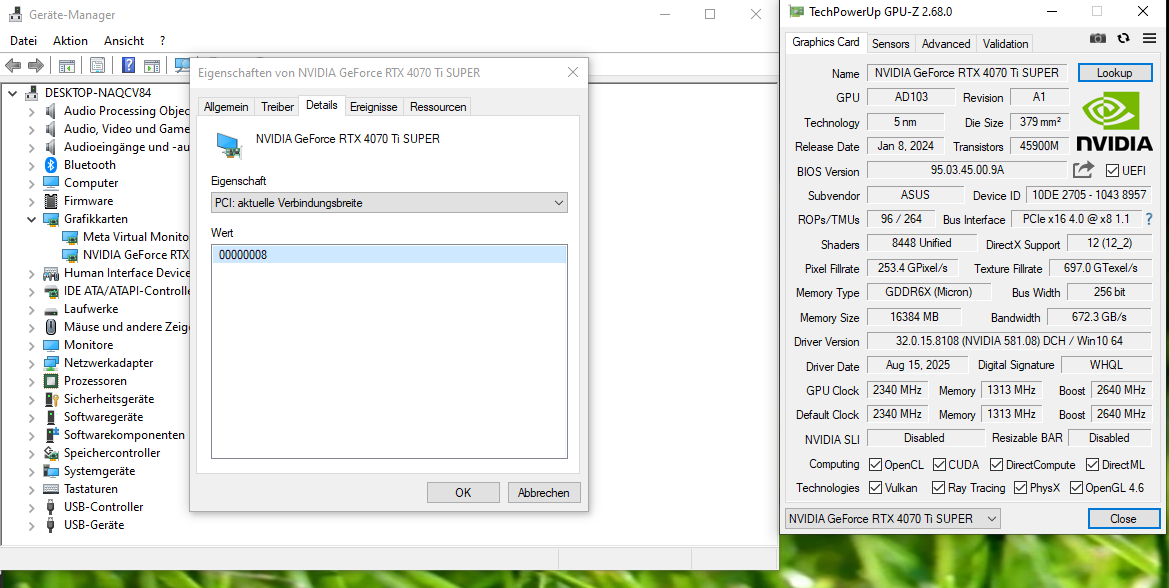The height and width of the screenshot is (588, 1169).
Task: Open the Ansicht menu
Action: [x=124, y=41]
